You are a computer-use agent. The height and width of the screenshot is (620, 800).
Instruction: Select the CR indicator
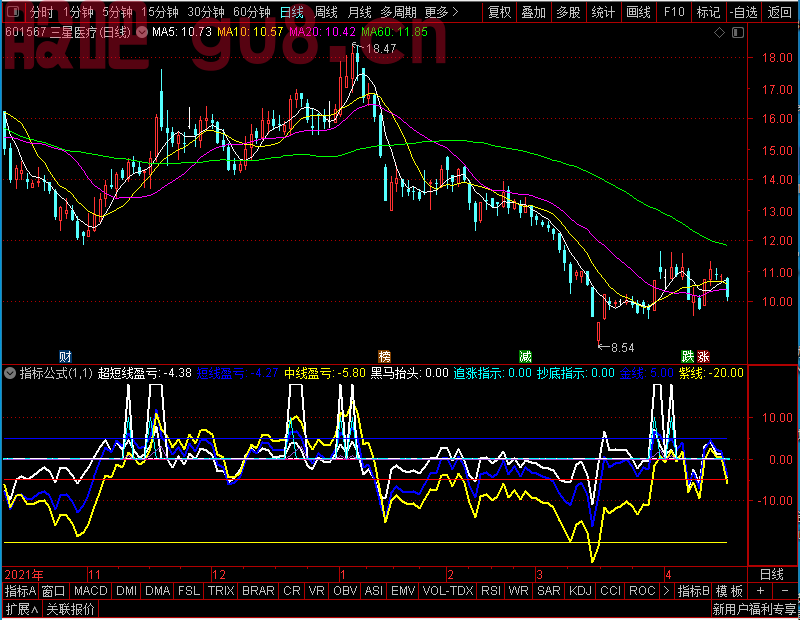pos(292,591)
